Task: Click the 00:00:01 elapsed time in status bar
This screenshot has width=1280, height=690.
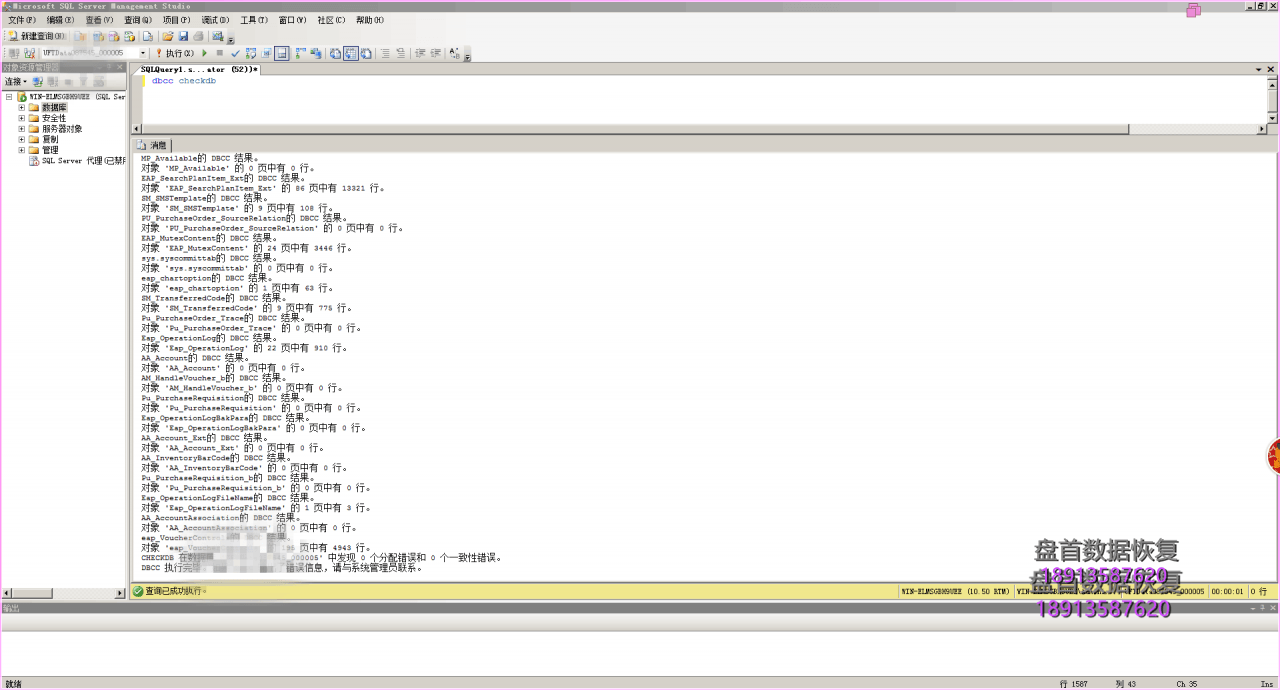Action: (x=1227, y=591)
